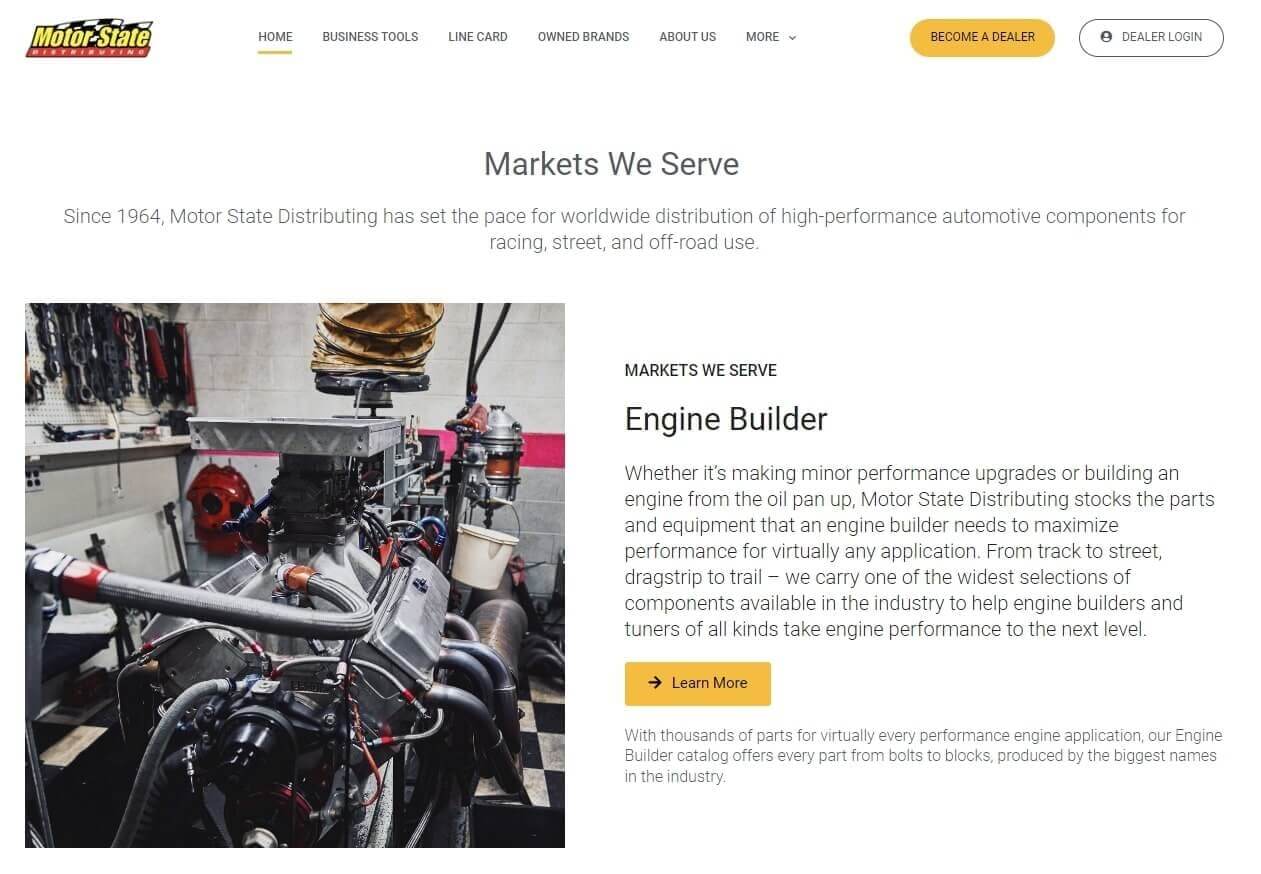Navigate to ABOUT US
Viewport: 1261px width, 874px height.
687,37
